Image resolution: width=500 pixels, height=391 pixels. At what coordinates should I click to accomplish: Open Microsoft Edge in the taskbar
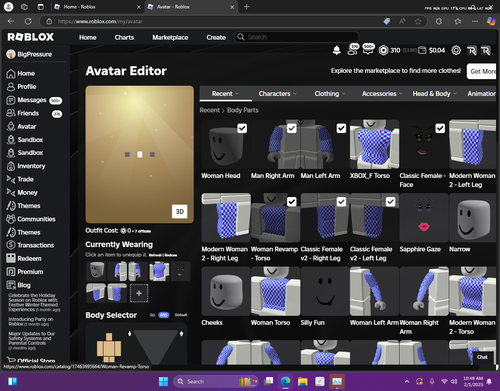[285, 381]
